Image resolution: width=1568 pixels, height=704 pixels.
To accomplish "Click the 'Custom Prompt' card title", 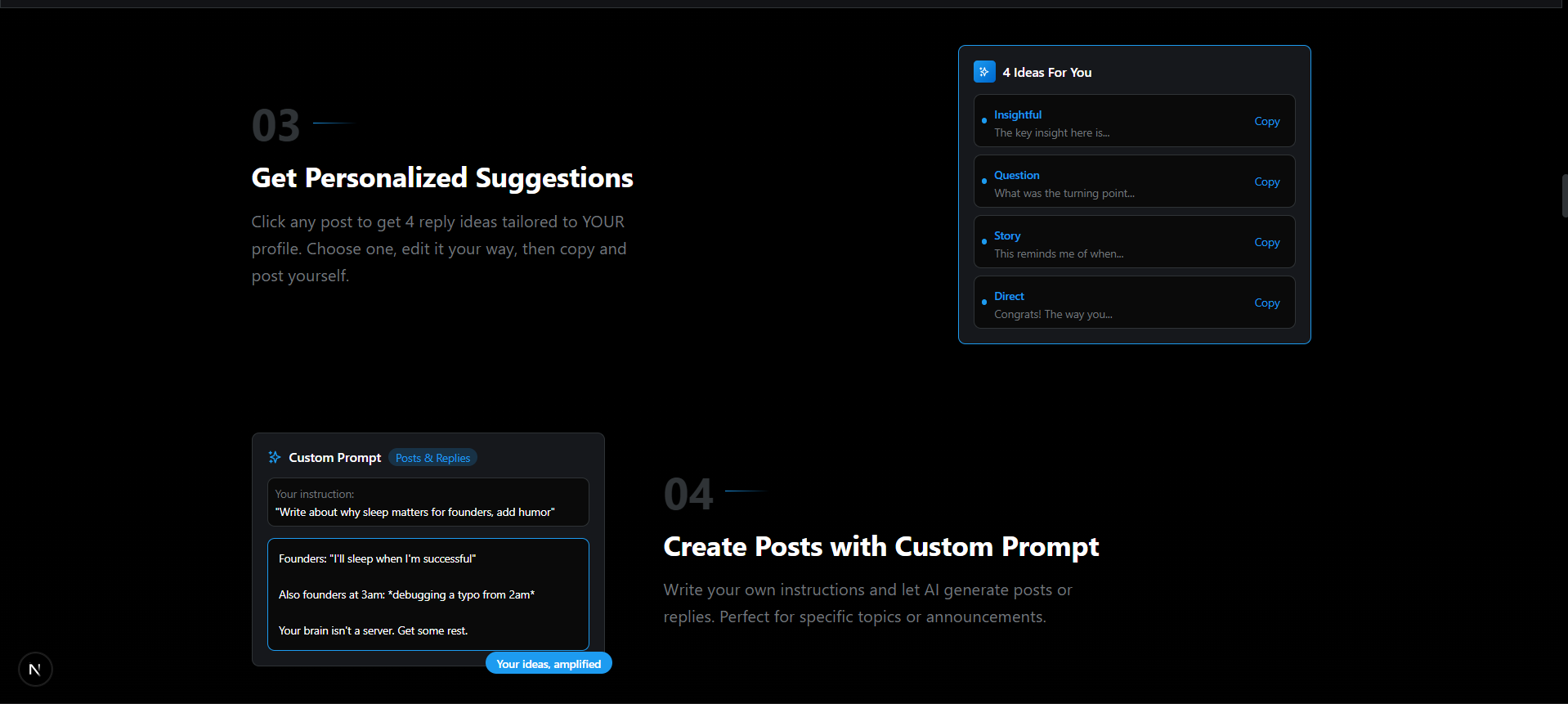I will tap(335, 457).
